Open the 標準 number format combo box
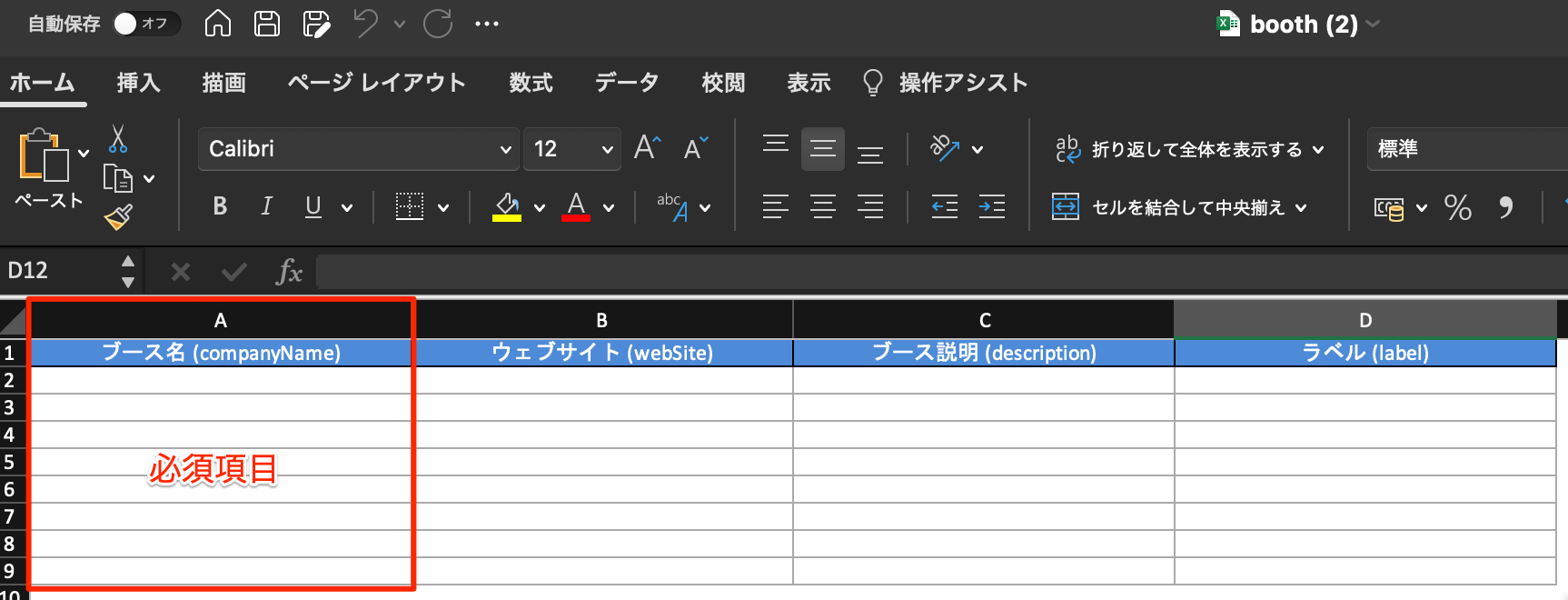Image resolution: width=1568 pixels, height=600 pixels. coord(1467,149)
